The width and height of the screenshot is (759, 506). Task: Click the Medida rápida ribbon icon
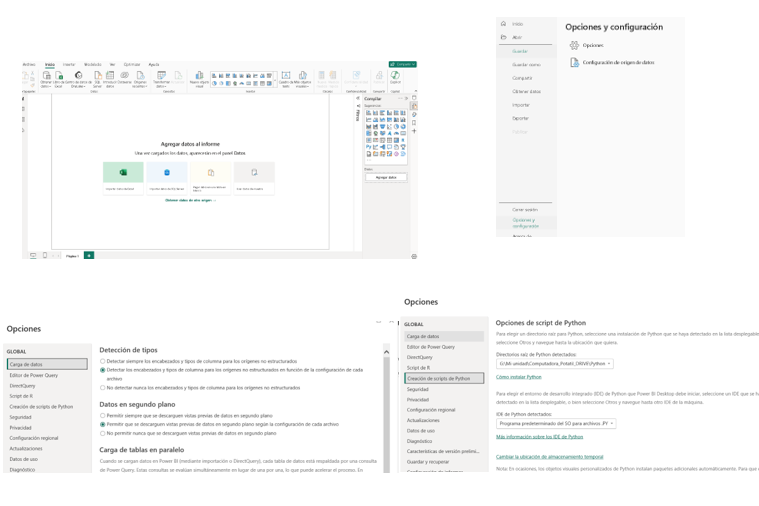coord(333,76)
